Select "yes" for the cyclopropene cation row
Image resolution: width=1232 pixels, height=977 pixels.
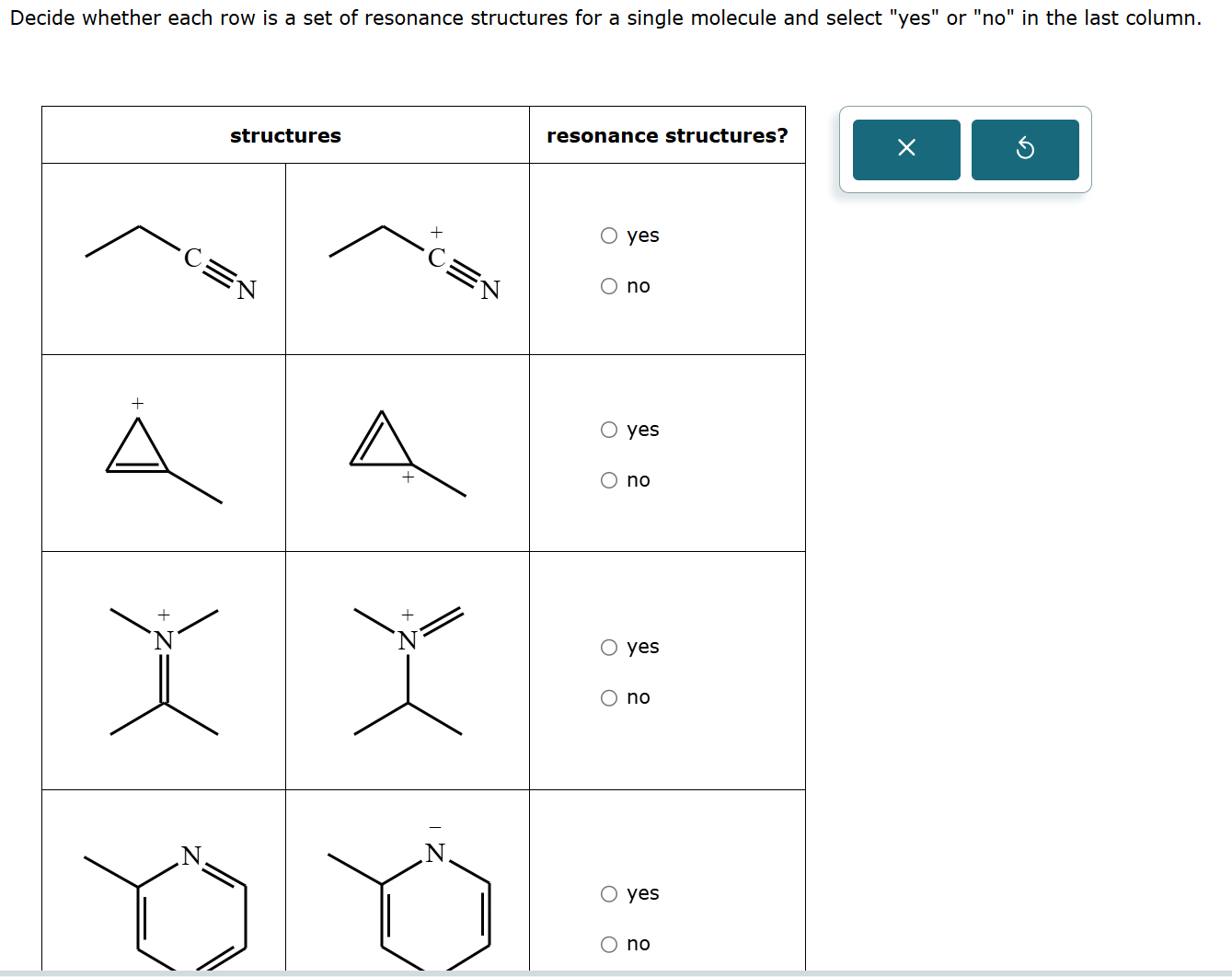(608, 429)
